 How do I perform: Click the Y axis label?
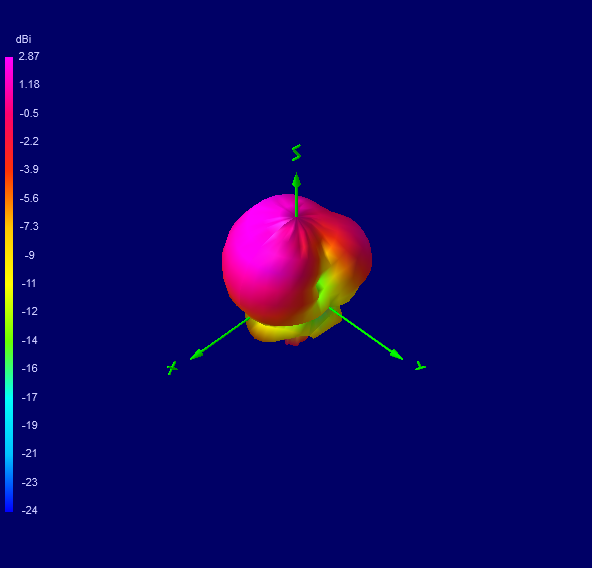[x=420, y=366]
